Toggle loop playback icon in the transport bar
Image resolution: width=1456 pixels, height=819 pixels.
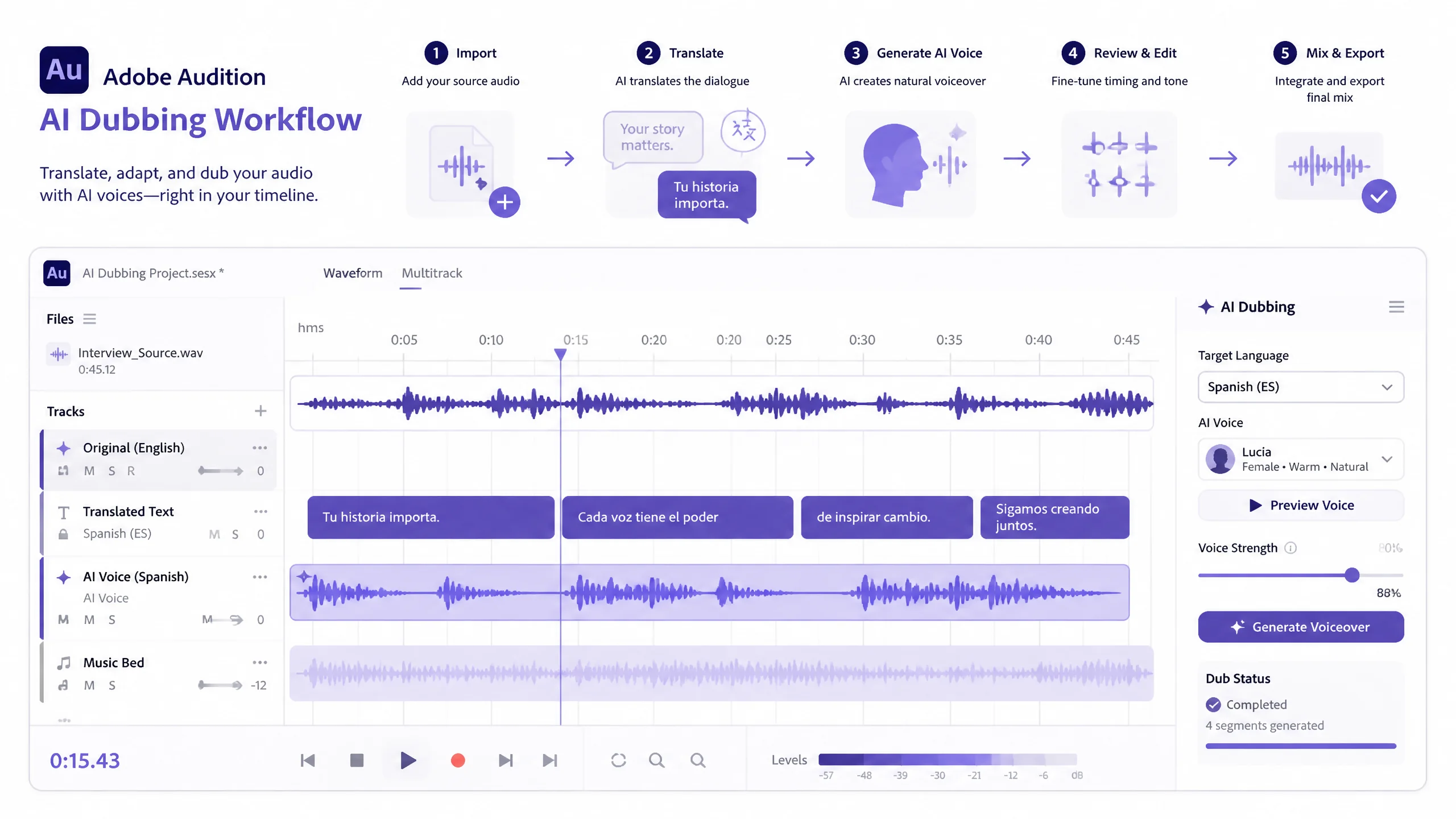(618, 760)
